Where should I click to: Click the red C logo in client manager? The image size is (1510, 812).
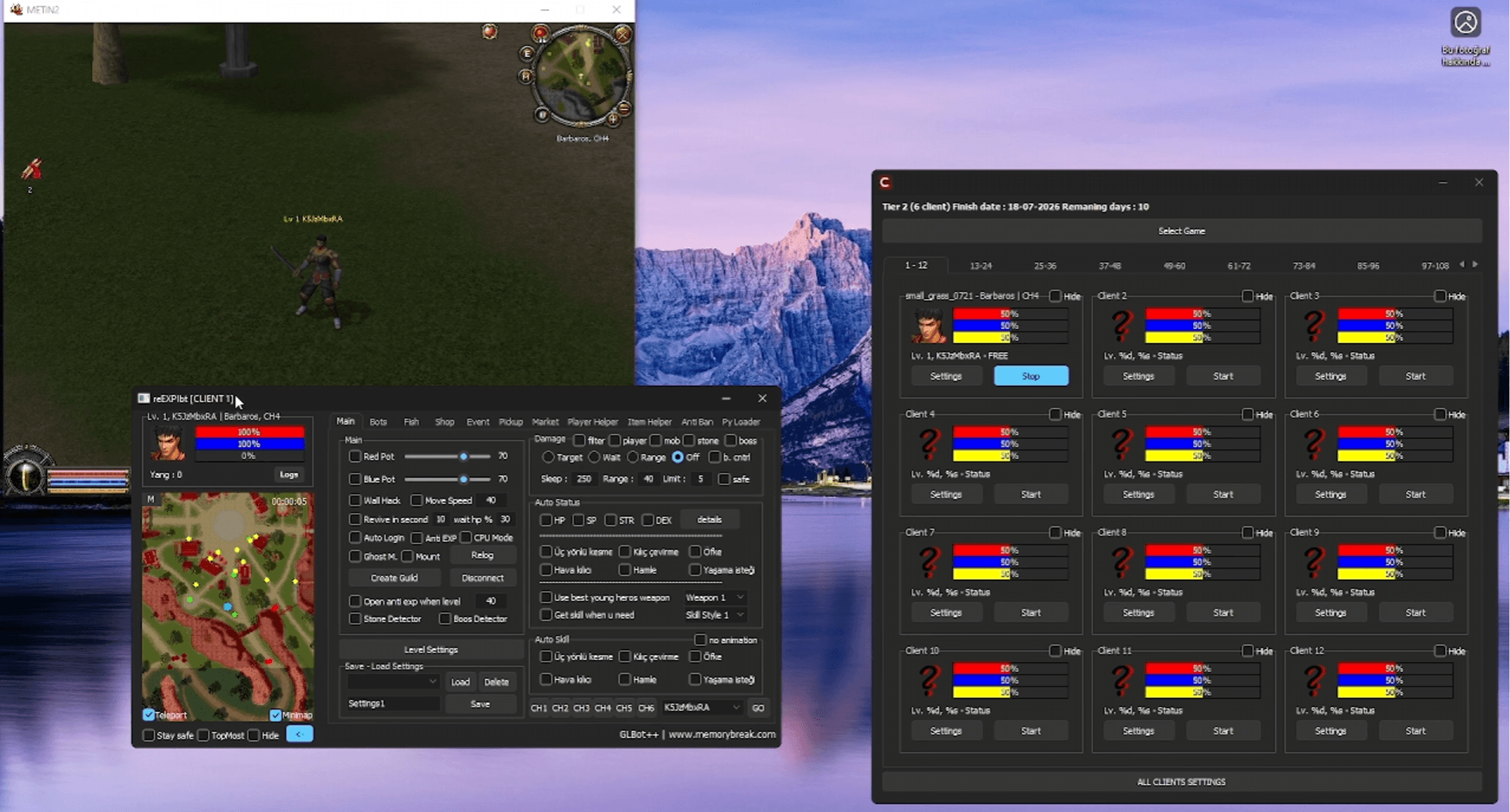886,182
